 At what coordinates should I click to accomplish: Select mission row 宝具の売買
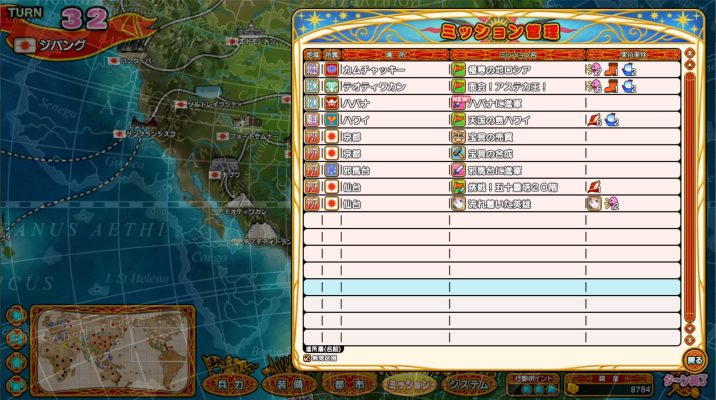pos(492,137)
